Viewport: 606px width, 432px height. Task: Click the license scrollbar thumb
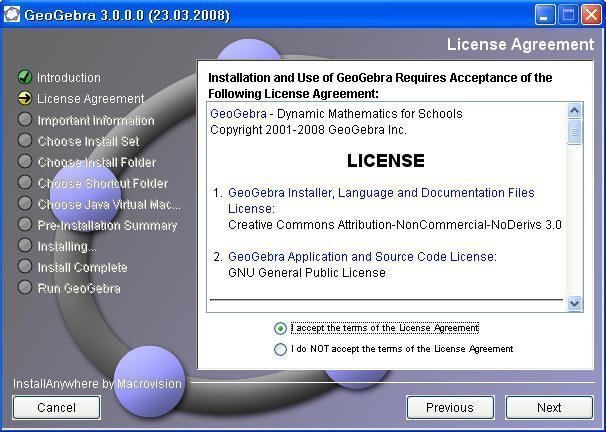tap(574, 132)
